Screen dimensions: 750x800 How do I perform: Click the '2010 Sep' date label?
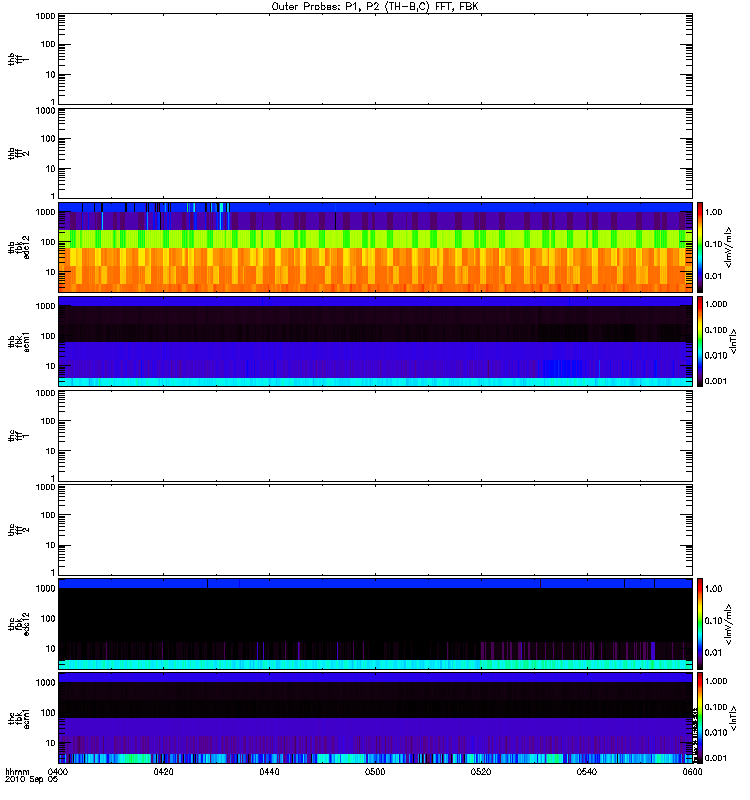tap(26, 780)
